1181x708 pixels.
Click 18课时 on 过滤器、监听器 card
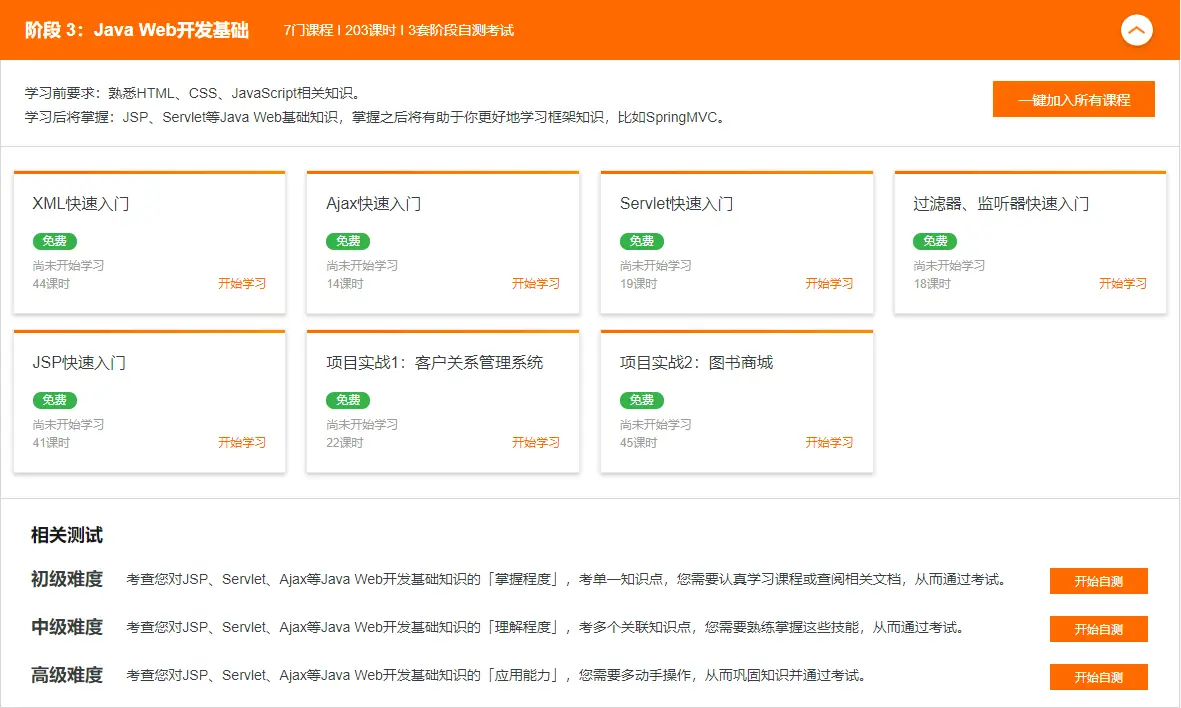pyautogui.click(x=932, y=284)
